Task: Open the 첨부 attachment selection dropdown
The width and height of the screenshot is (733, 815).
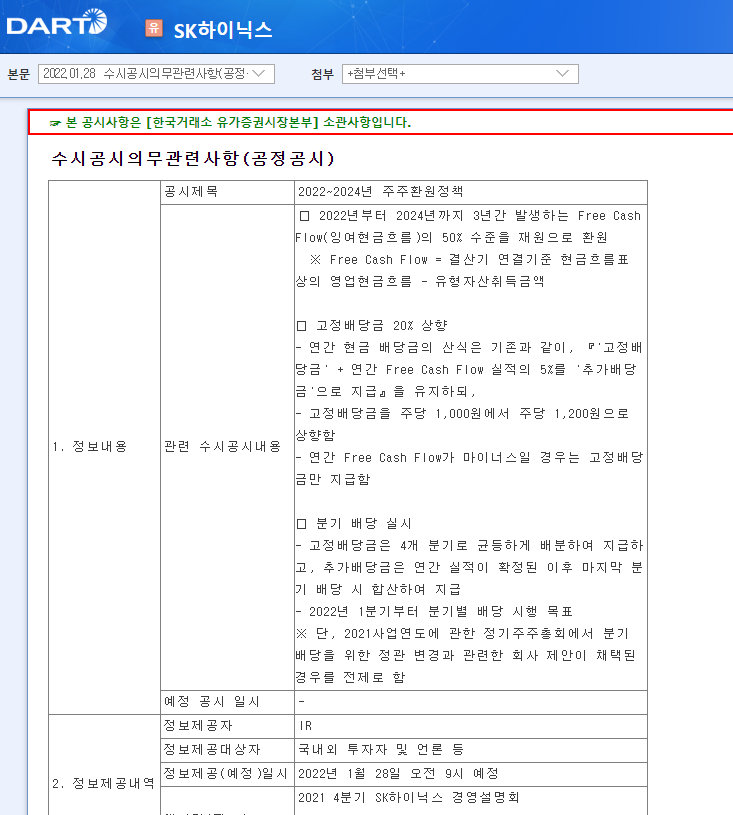Action: point(460,74)
